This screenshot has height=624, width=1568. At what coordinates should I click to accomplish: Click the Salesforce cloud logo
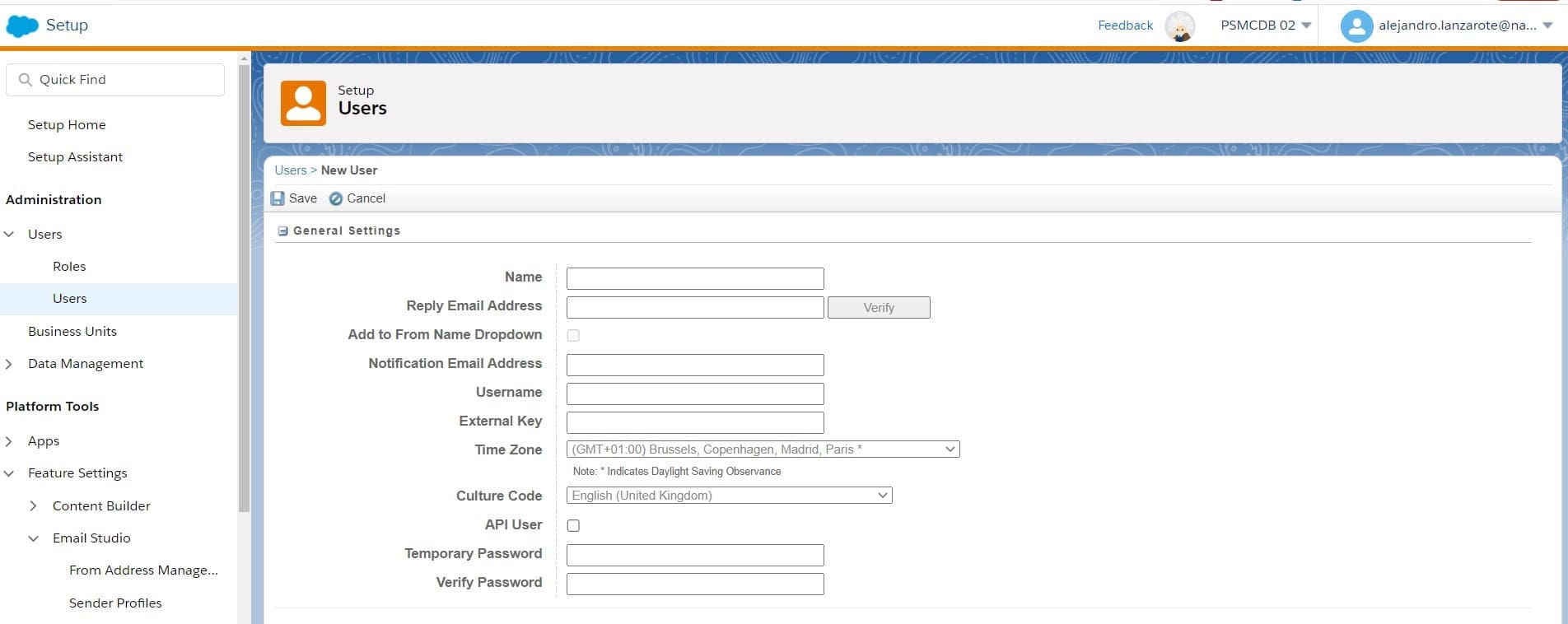click(x=22, y=26)
